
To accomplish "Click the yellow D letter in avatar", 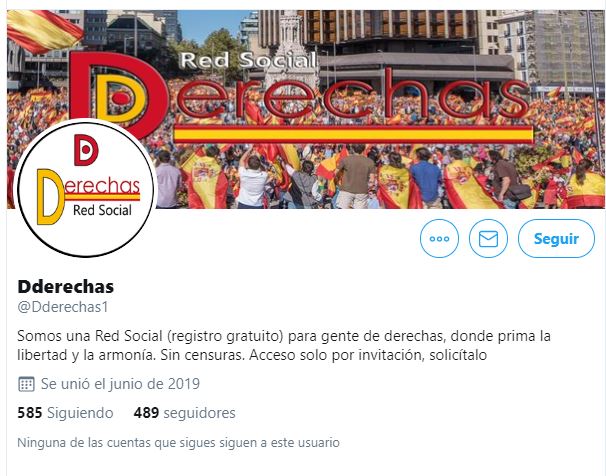I will [x=50, y=197].
